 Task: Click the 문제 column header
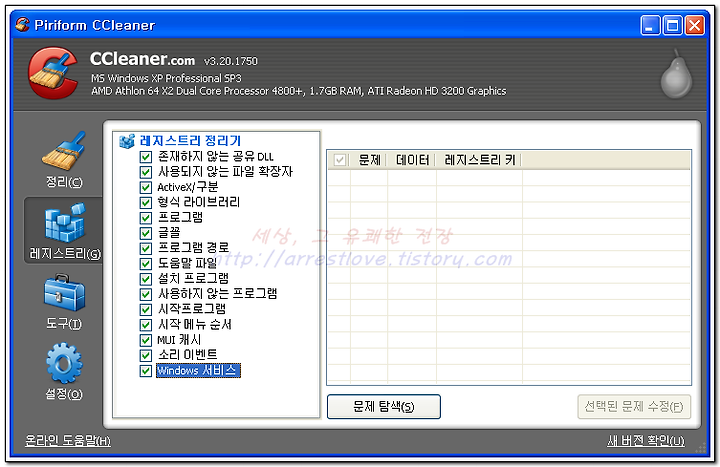tap(369, 160)
